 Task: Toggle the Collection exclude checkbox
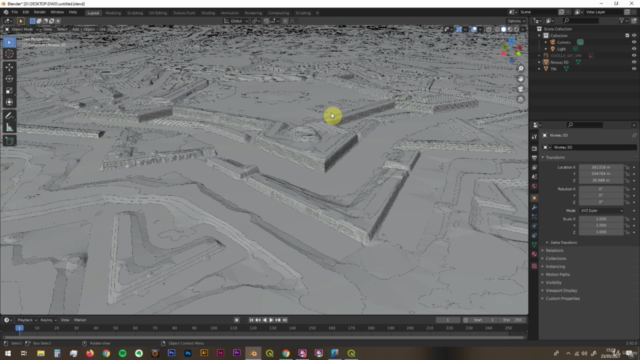coord(627,36)
